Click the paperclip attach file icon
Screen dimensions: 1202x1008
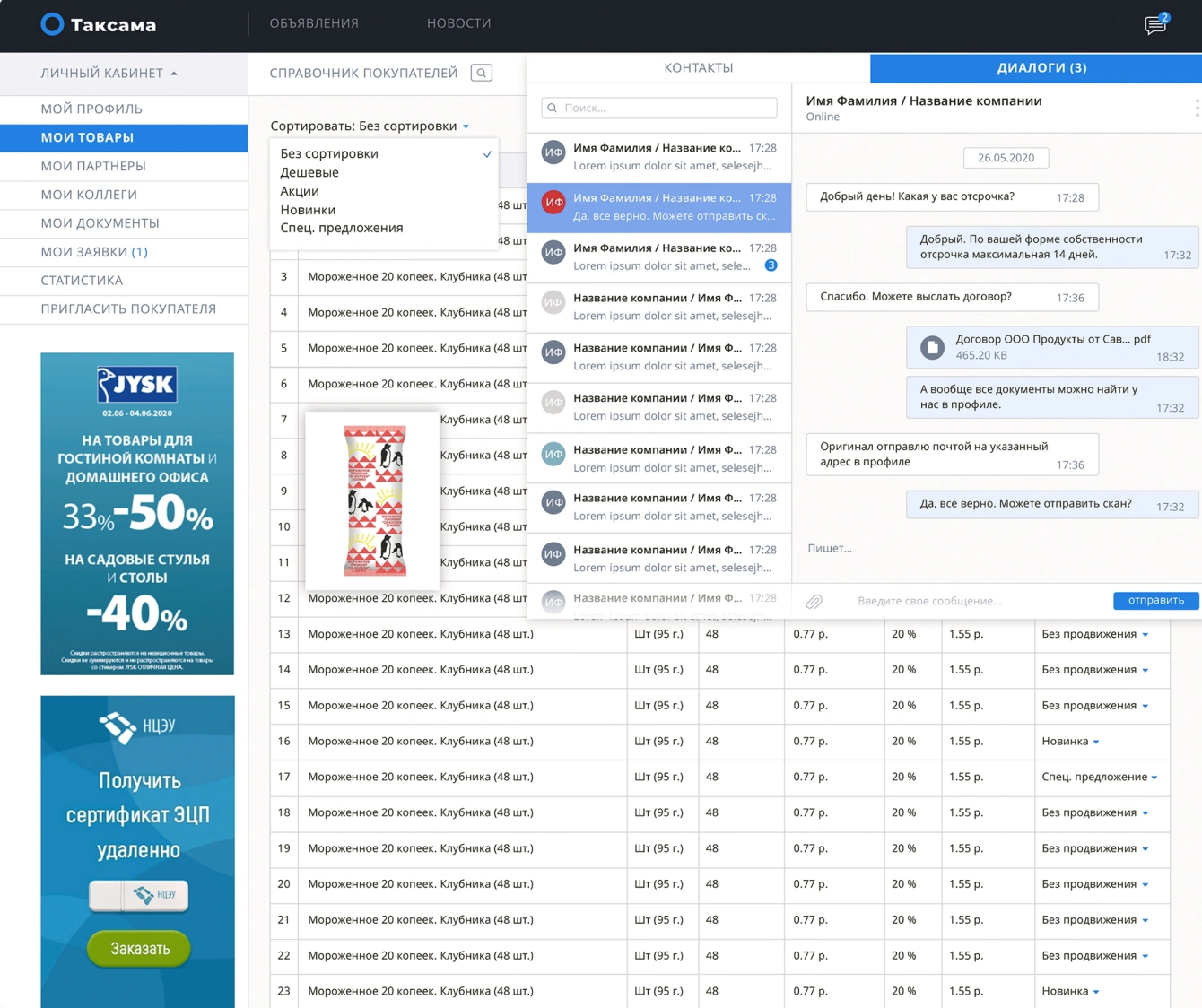(x=814, y=601)
